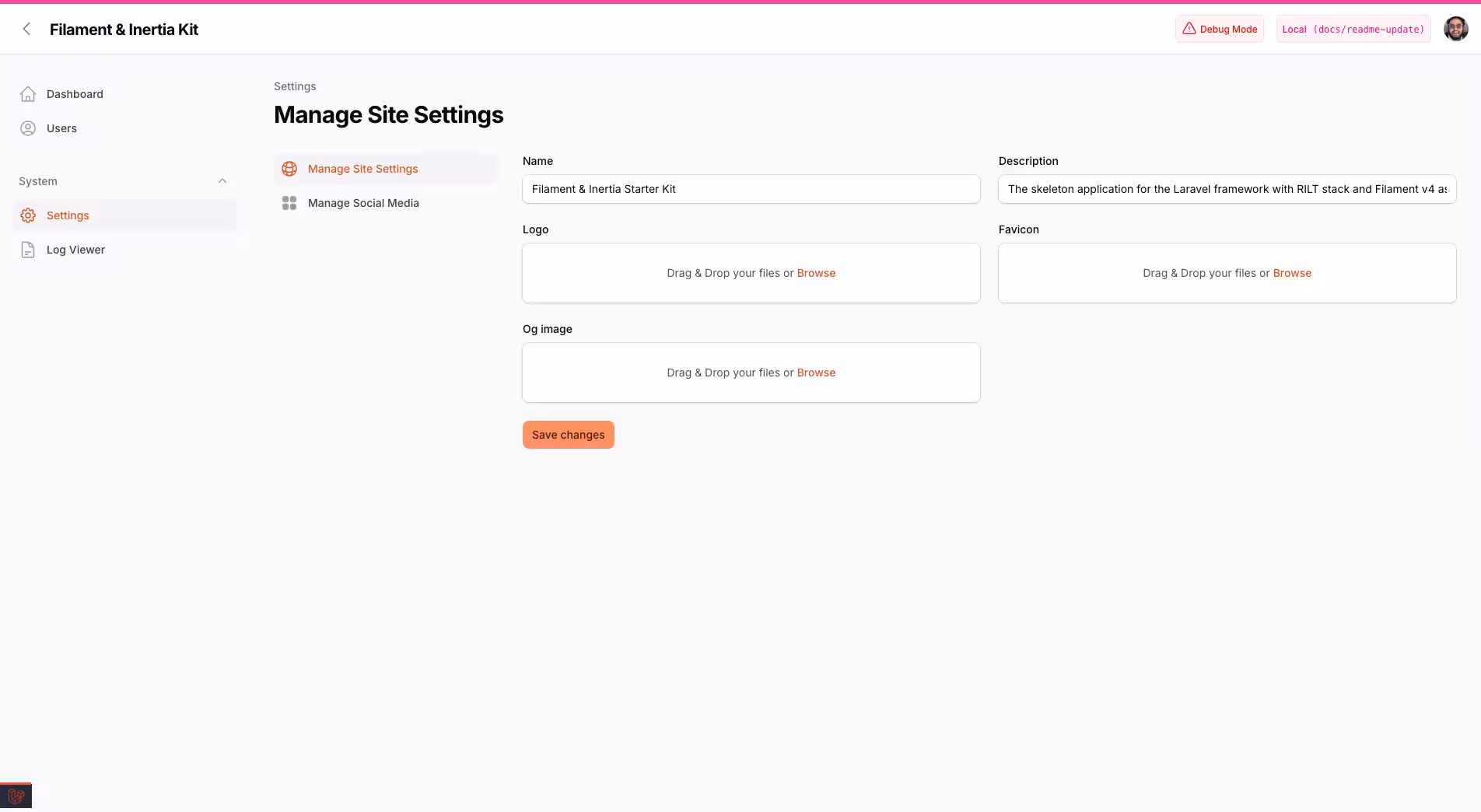Click the Og image drop zone
Viewport: 1481px width, 812px height.
coord(751,373)
